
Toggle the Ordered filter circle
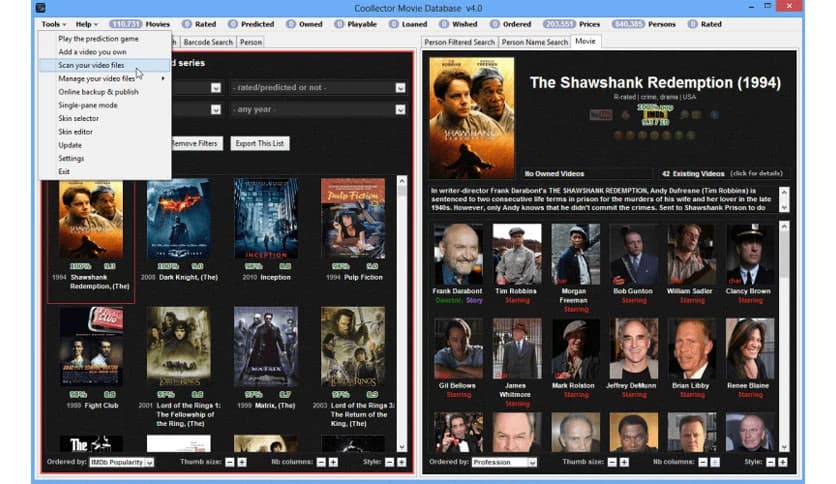[495, 24]
